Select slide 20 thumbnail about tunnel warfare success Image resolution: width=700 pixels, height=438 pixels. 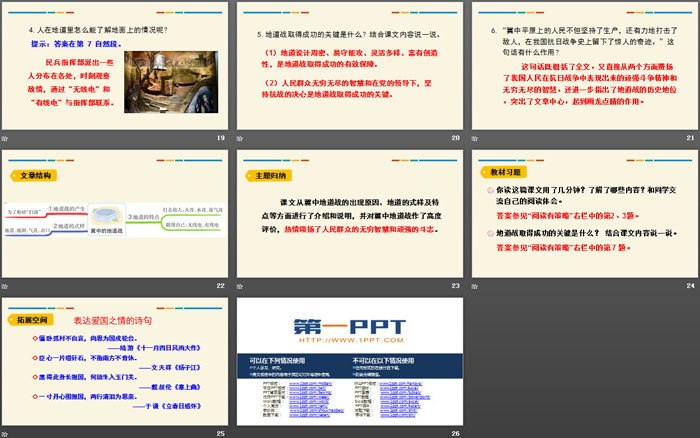click(350, 66)
